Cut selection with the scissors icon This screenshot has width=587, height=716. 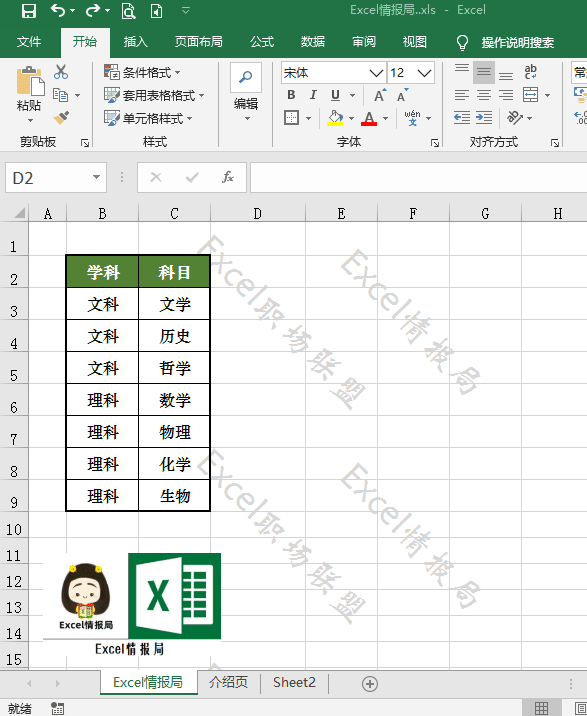click(x=61, y=71)
